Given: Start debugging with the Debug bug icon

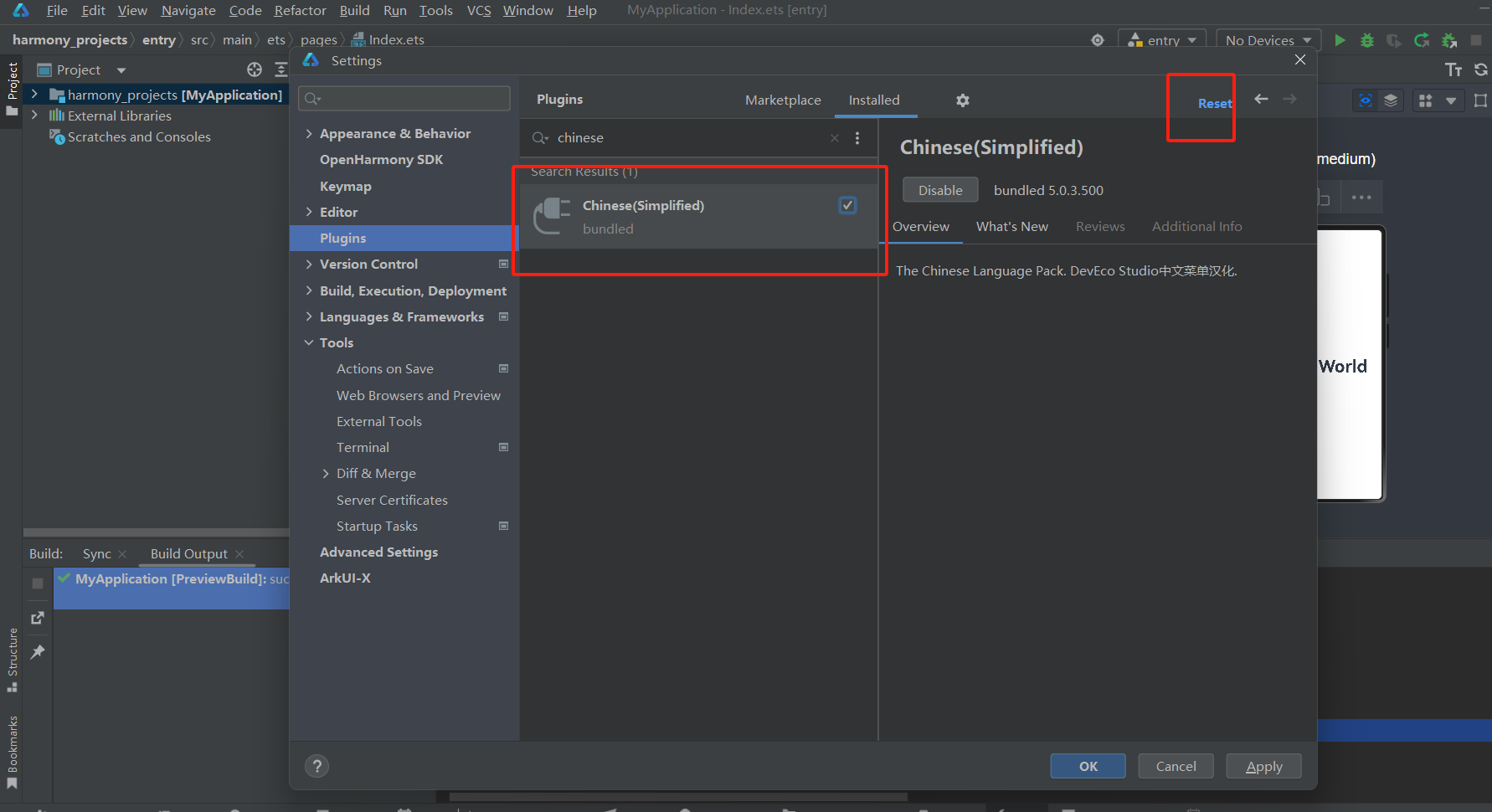Looking at the screenshot, I should coord(1366,39).
